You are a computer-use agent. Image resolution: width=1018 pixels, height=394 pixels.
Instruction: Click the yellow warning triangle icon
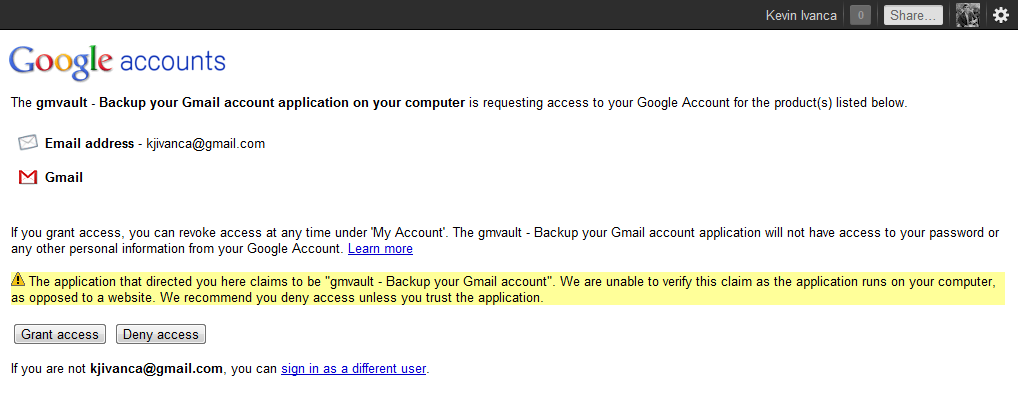click(x=18, y=280)
